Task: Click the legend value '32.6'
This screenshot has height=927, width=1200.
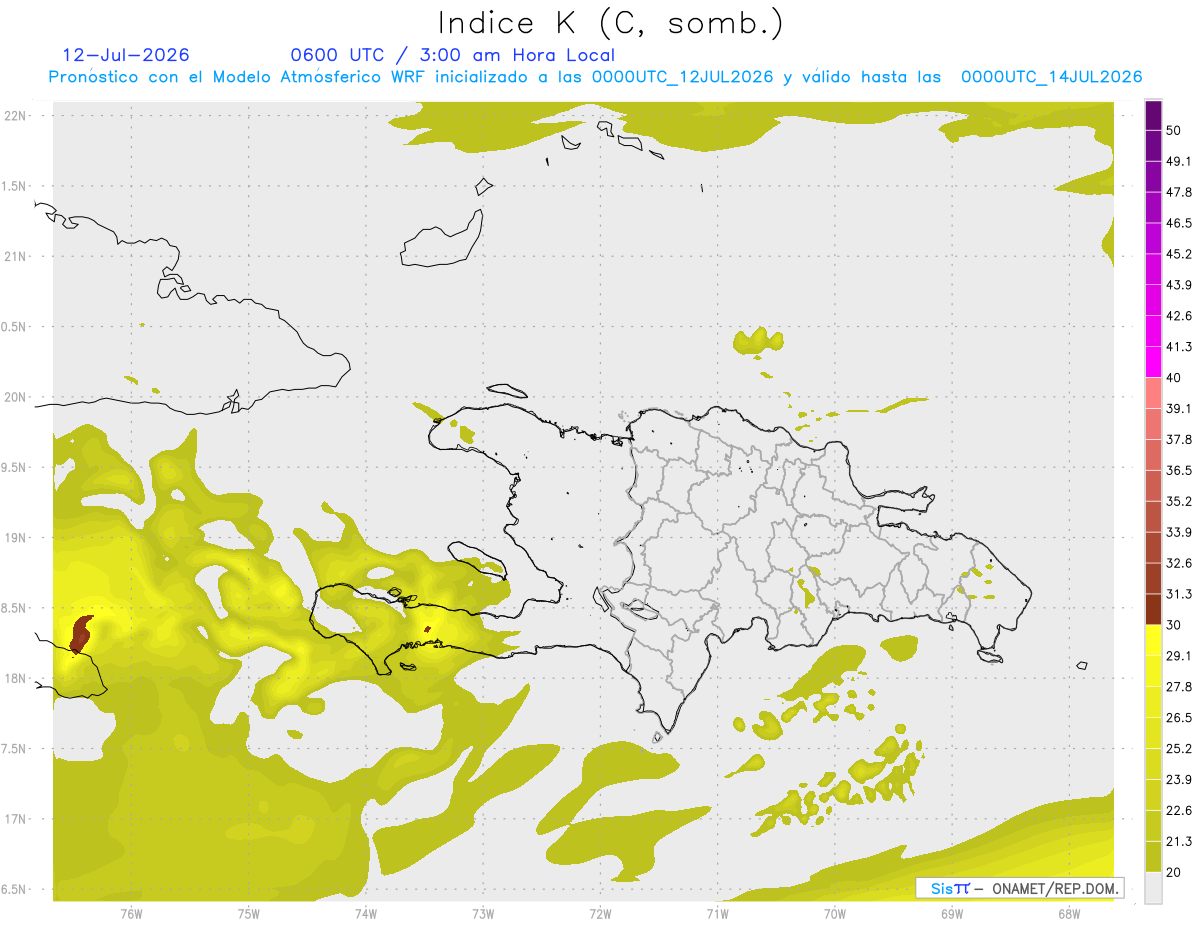Action: click(x=1179, y=563)
